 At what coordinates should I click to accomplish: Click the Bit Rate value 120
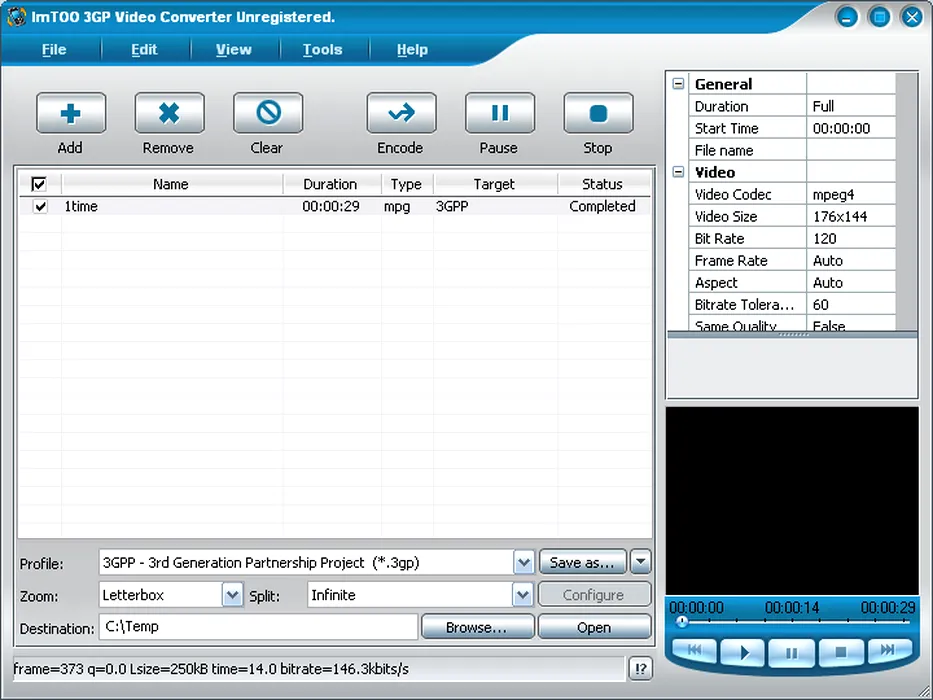click(x=851, y=238)
